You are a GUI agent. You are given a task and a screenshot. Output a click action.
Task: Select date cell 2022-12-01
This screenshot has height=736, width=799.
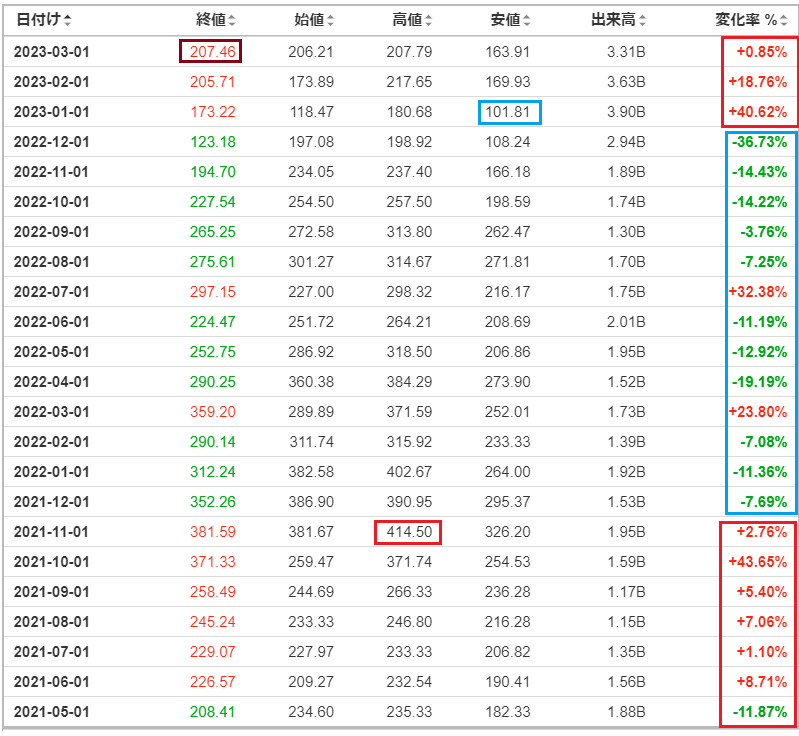[x=51, y=142]
